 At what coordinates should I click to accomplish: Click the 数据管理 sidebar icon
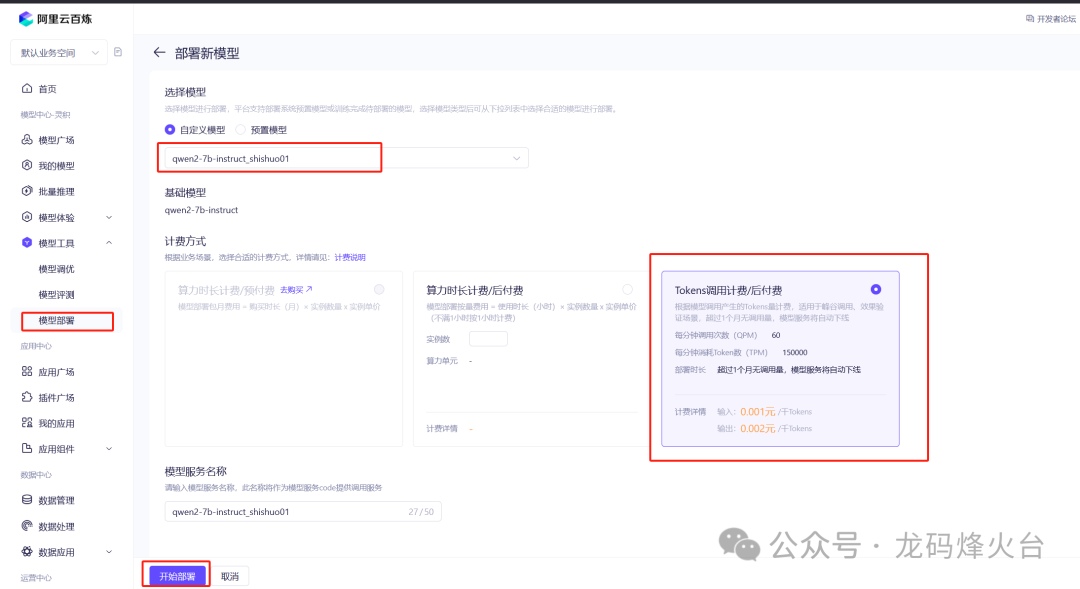(x=27, y=500)
